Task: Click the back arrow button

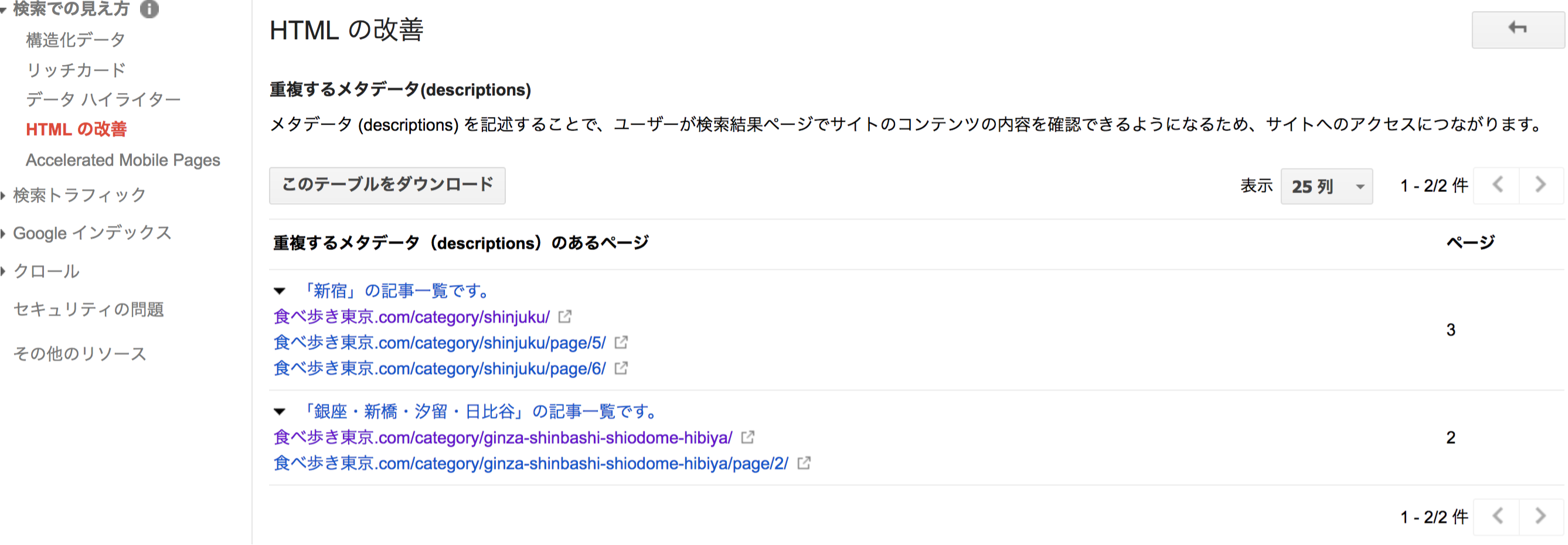Action: click(1518, 29)
